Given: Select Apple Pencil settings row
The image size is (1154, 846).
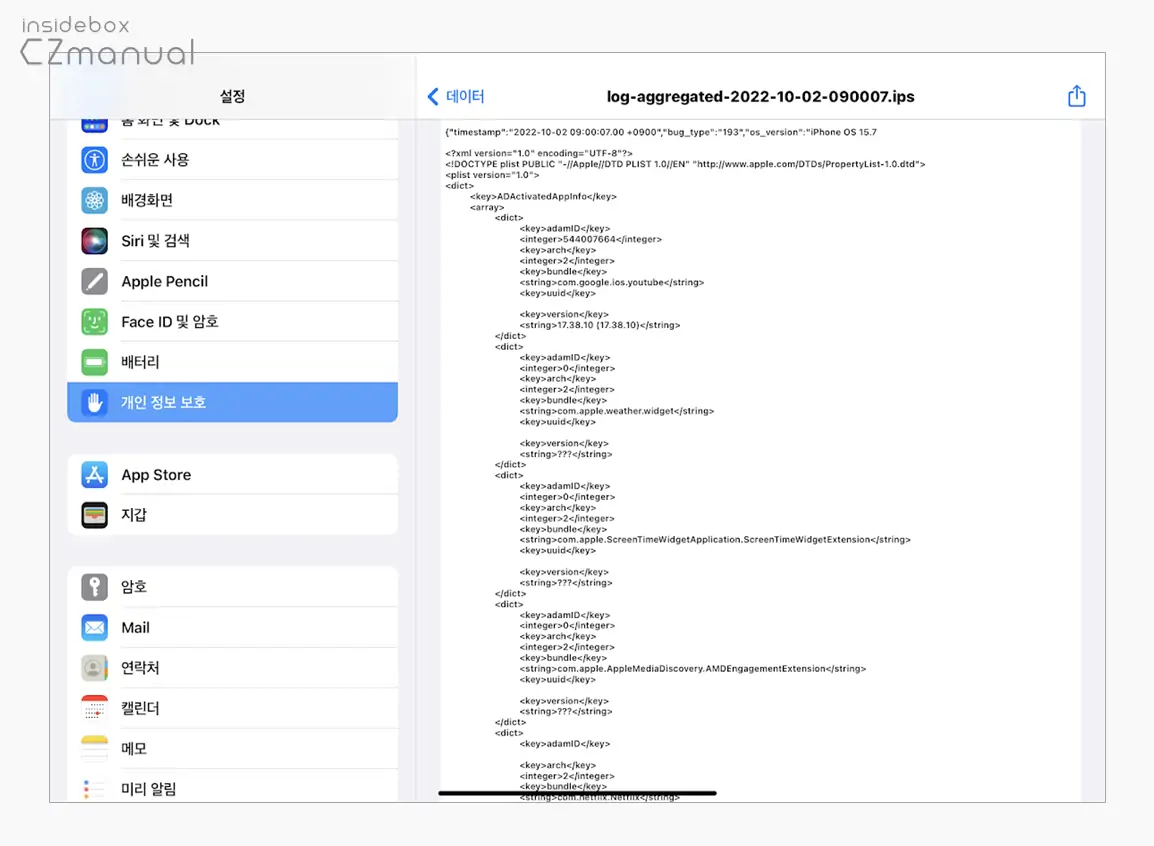Looking at the screenshot, I should pos(233,281).
